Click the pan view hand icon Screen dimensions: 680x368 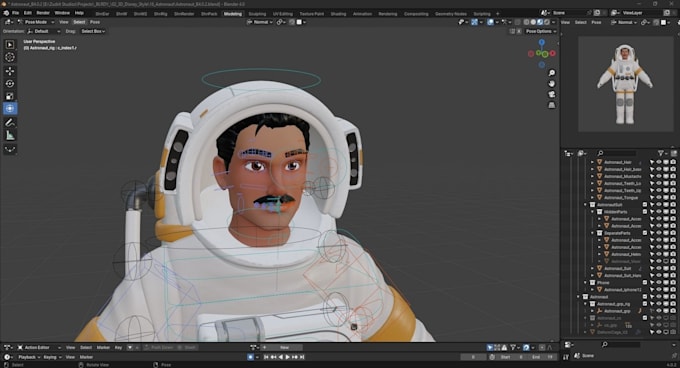click(552, 84)
